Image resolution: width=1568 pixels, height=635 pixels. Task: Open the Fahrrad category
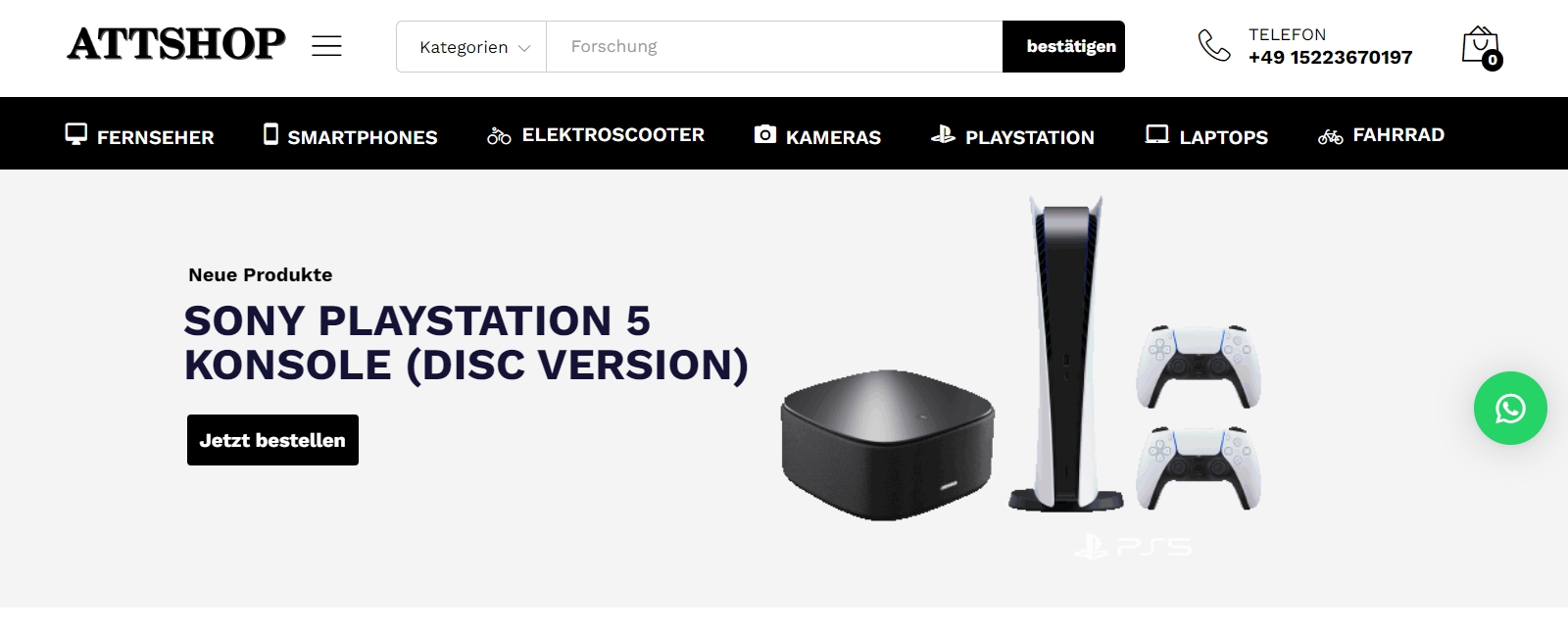click(1382, 135)
